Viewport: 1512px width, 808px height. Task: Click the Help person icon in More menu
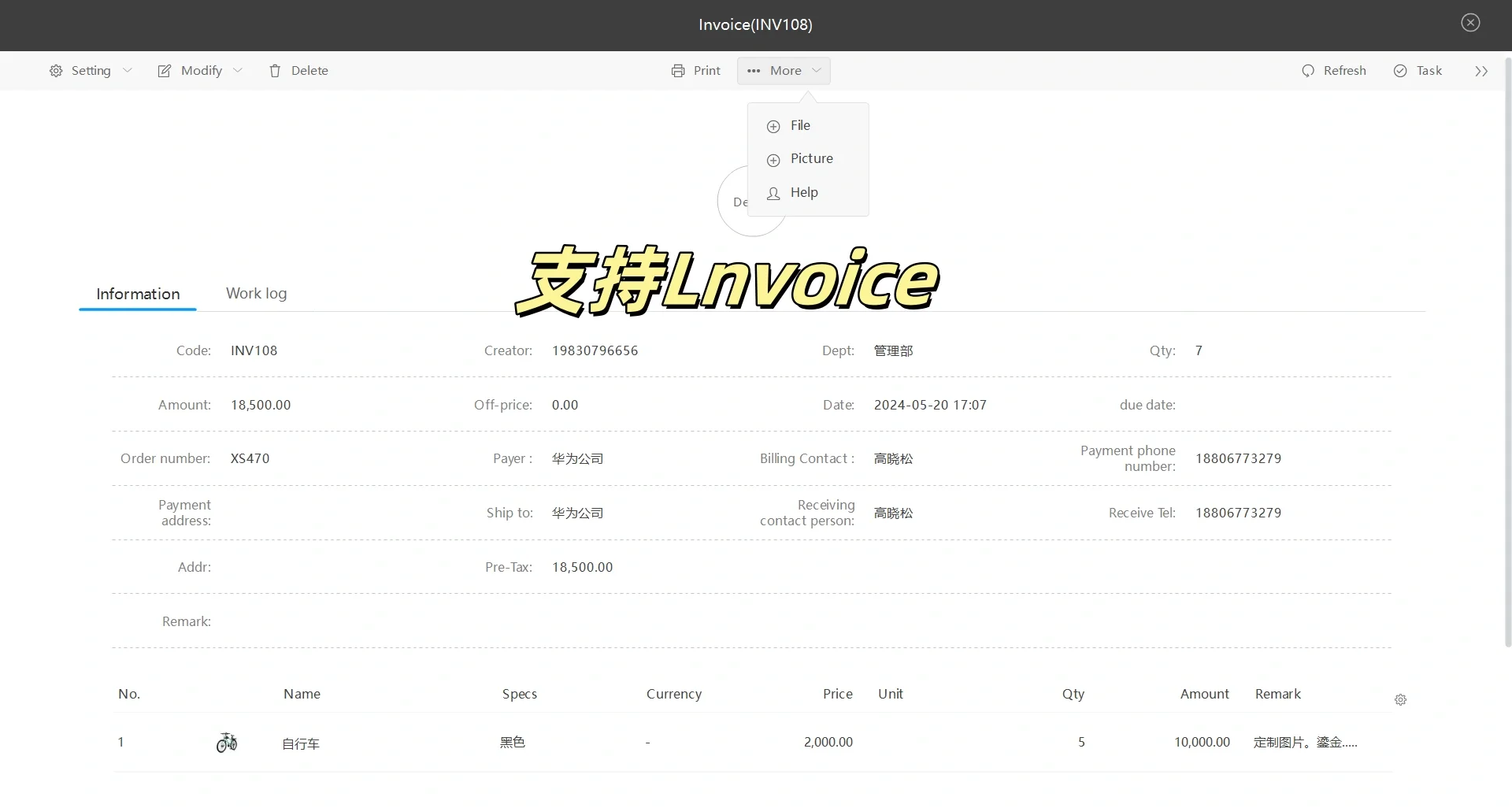pyautogui.click(x=773, y=194)
